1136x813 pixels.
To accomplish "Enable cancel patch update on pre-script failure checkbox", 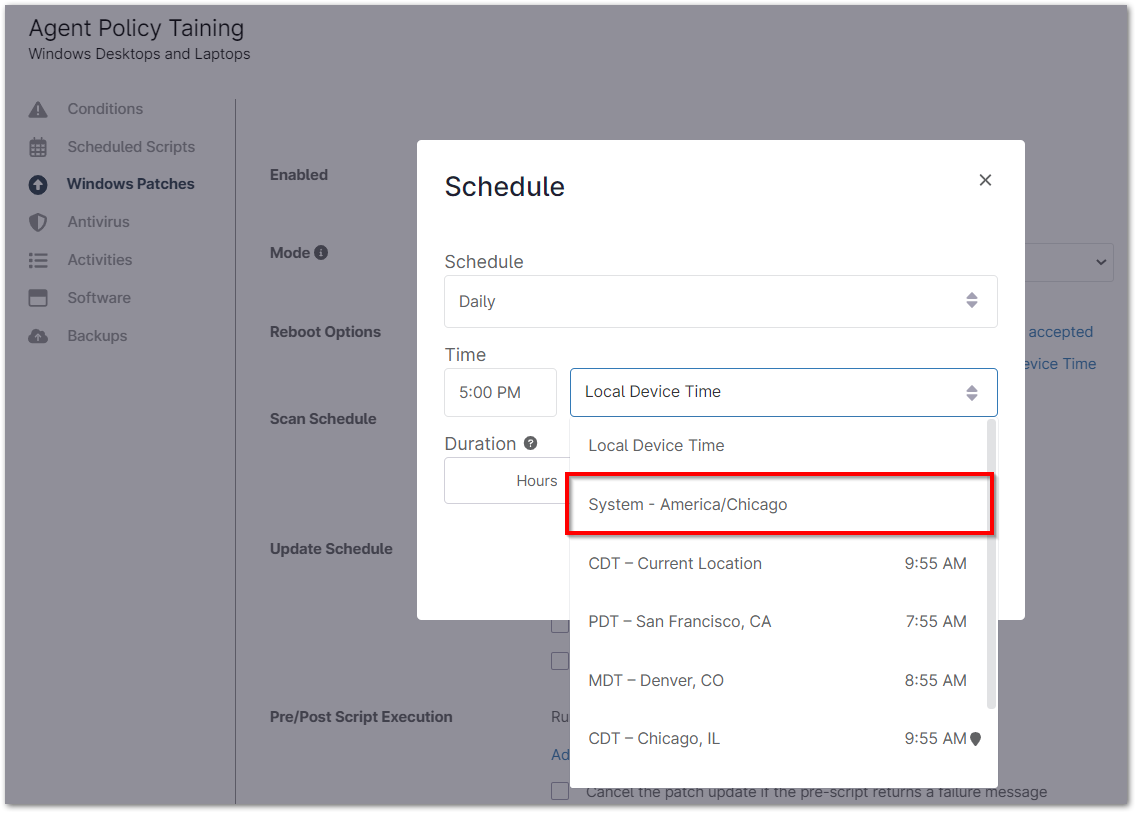I will pos(560,791).
